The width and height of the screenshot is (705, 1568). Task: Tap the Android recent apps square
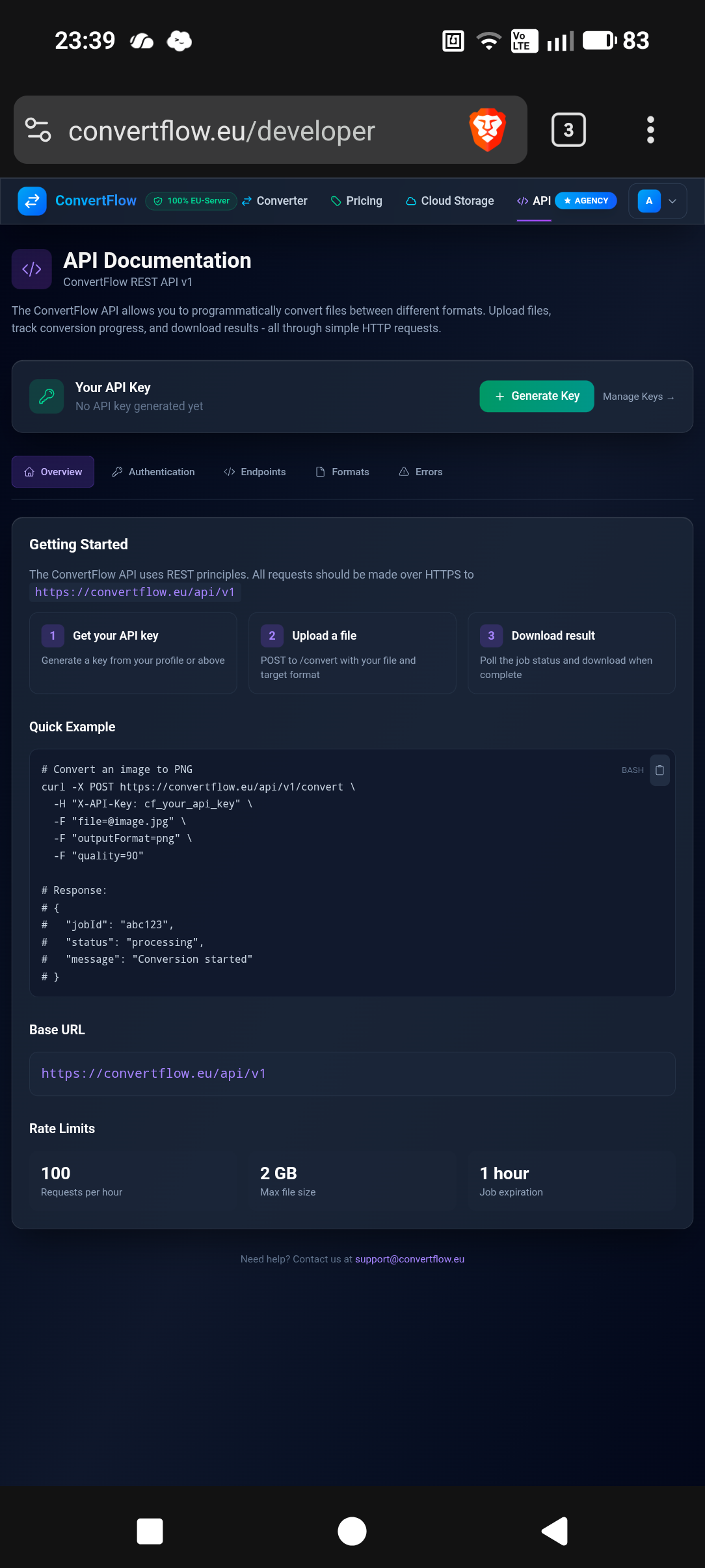150,1531
